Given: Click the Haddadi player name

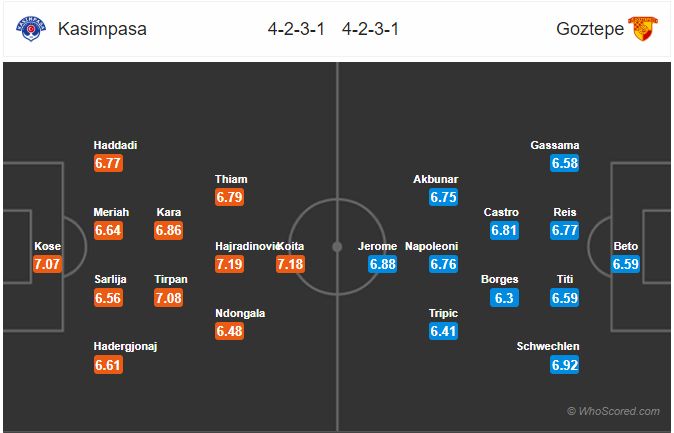Looking at the screenshot, I should (115, 145).
